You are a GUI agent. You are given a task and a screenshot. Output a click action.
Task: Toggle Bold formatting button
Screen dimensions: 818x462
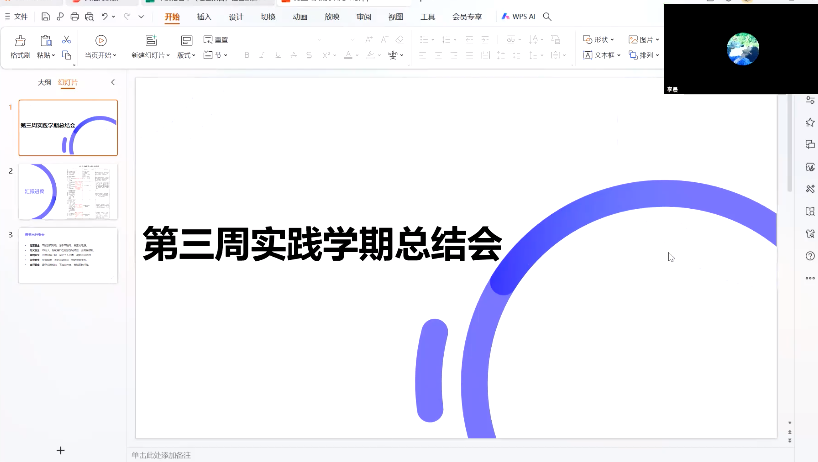pos(247,55)
